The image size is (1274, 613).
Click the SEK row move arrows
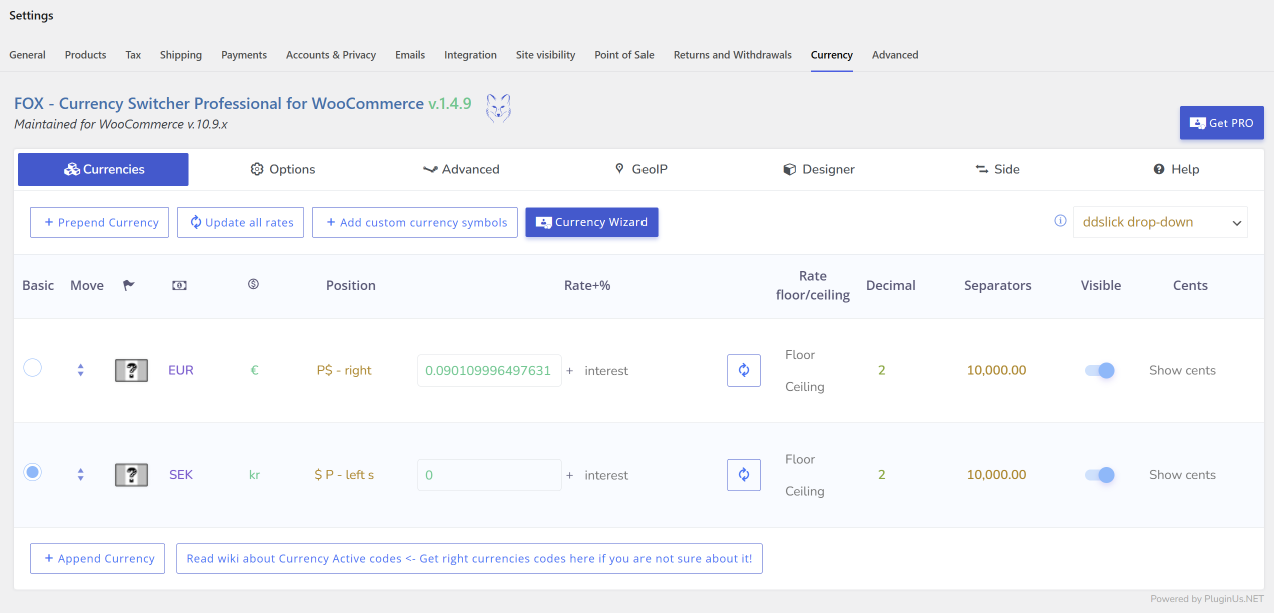pos(80,475)
